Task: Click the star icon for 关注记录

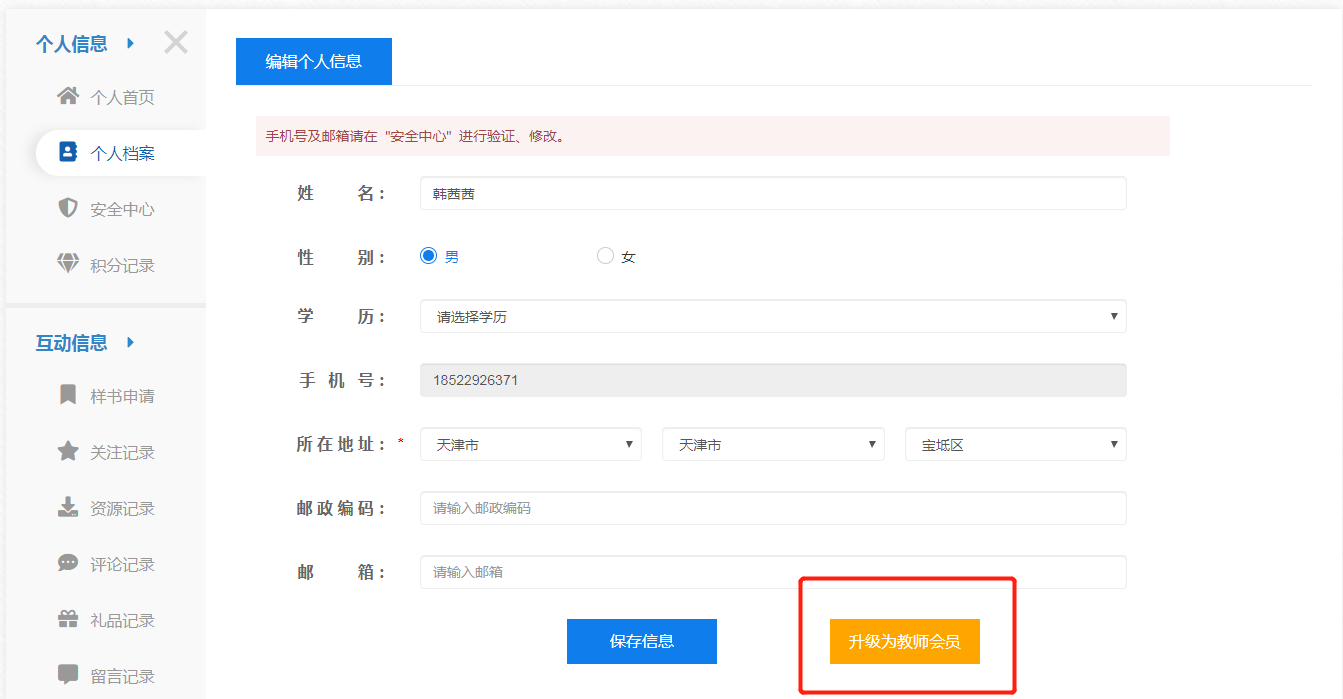Action: pyautogui.click(x=67, y=451)
